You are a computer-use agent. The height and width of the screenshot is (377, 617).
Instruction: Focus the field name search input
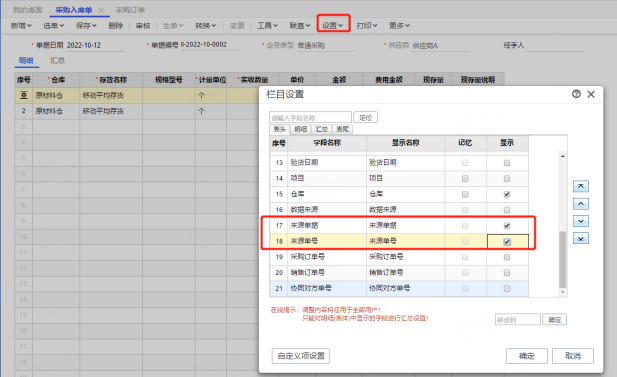pos(310,117)
